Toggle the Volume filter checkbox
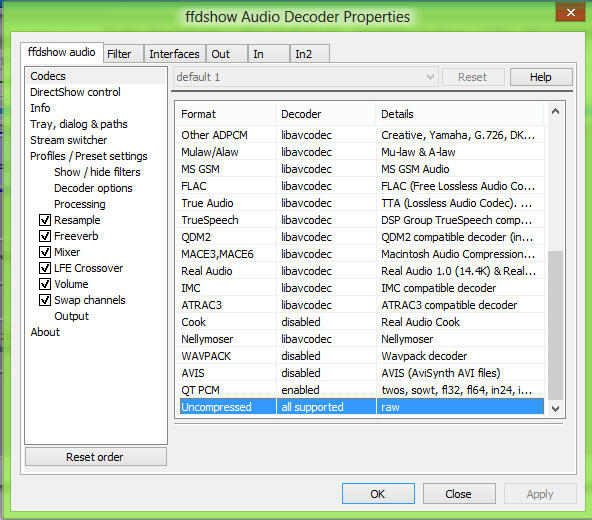Screen dimensions: 592x520 (45, 284)
